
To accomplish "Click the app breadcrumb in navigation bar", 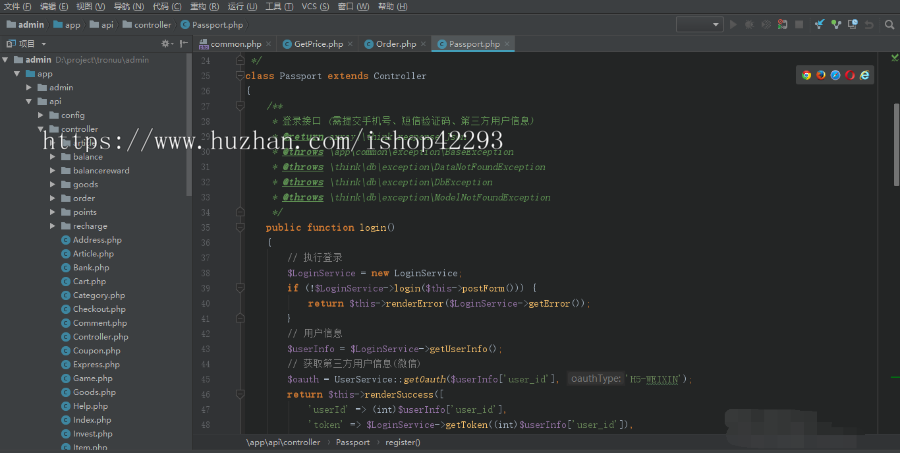I will pyautogui.click(x=67, y=25).
